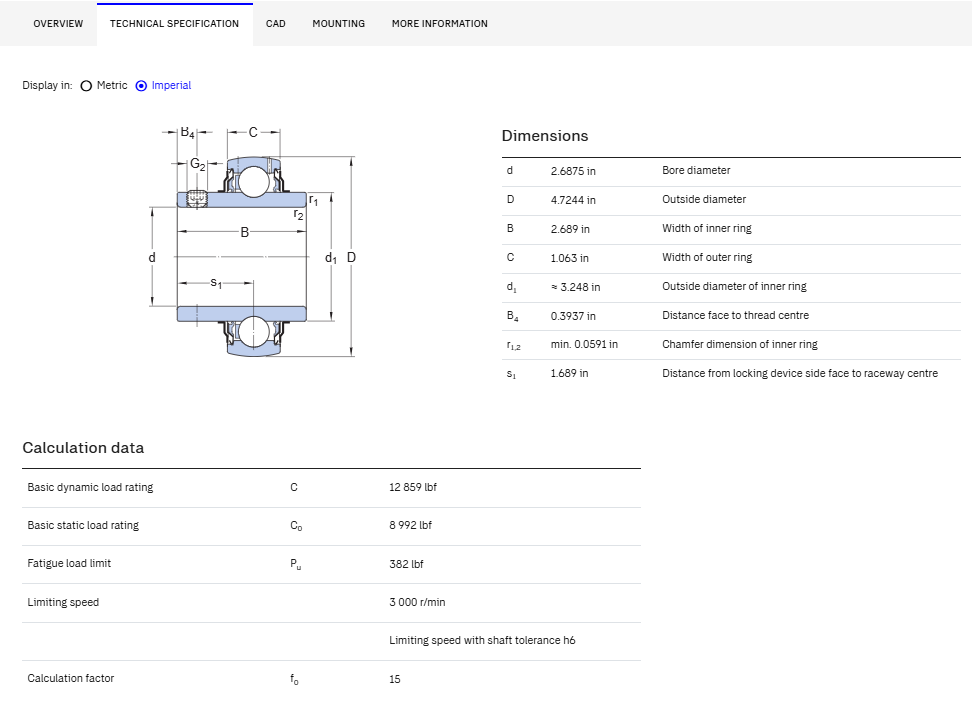Click the value ≈ 3.248 in
The image size is (972, 705).
(x=575, y=287)
